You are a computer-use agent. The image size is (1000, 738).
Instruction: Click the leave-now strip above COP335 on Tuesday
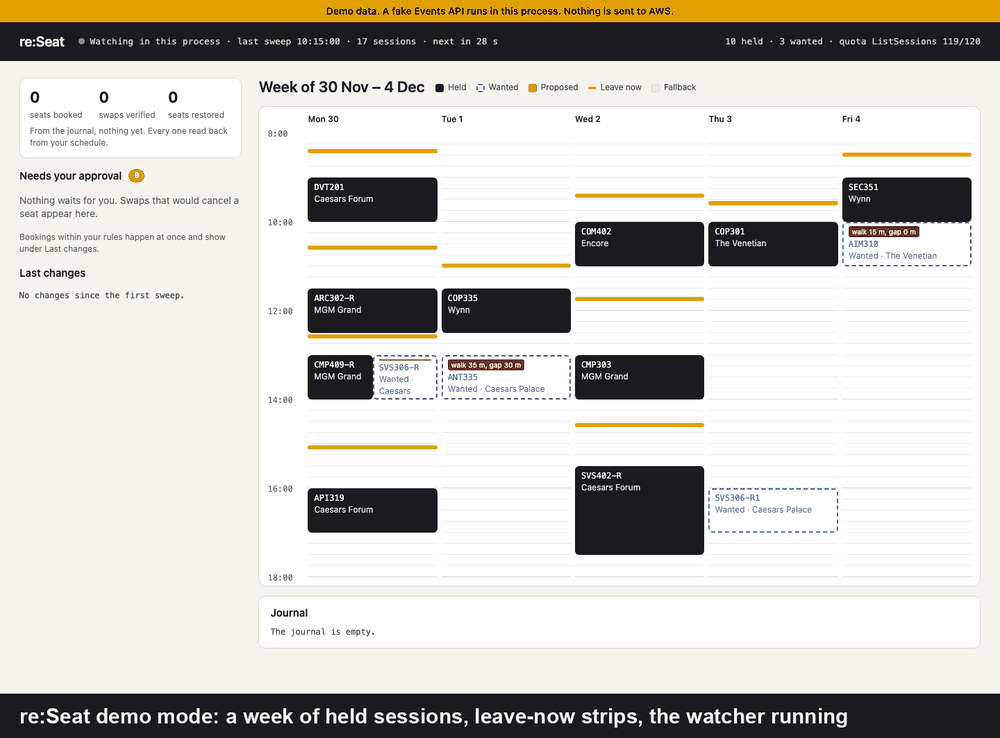pyautogui.click(x=506, y=265)
